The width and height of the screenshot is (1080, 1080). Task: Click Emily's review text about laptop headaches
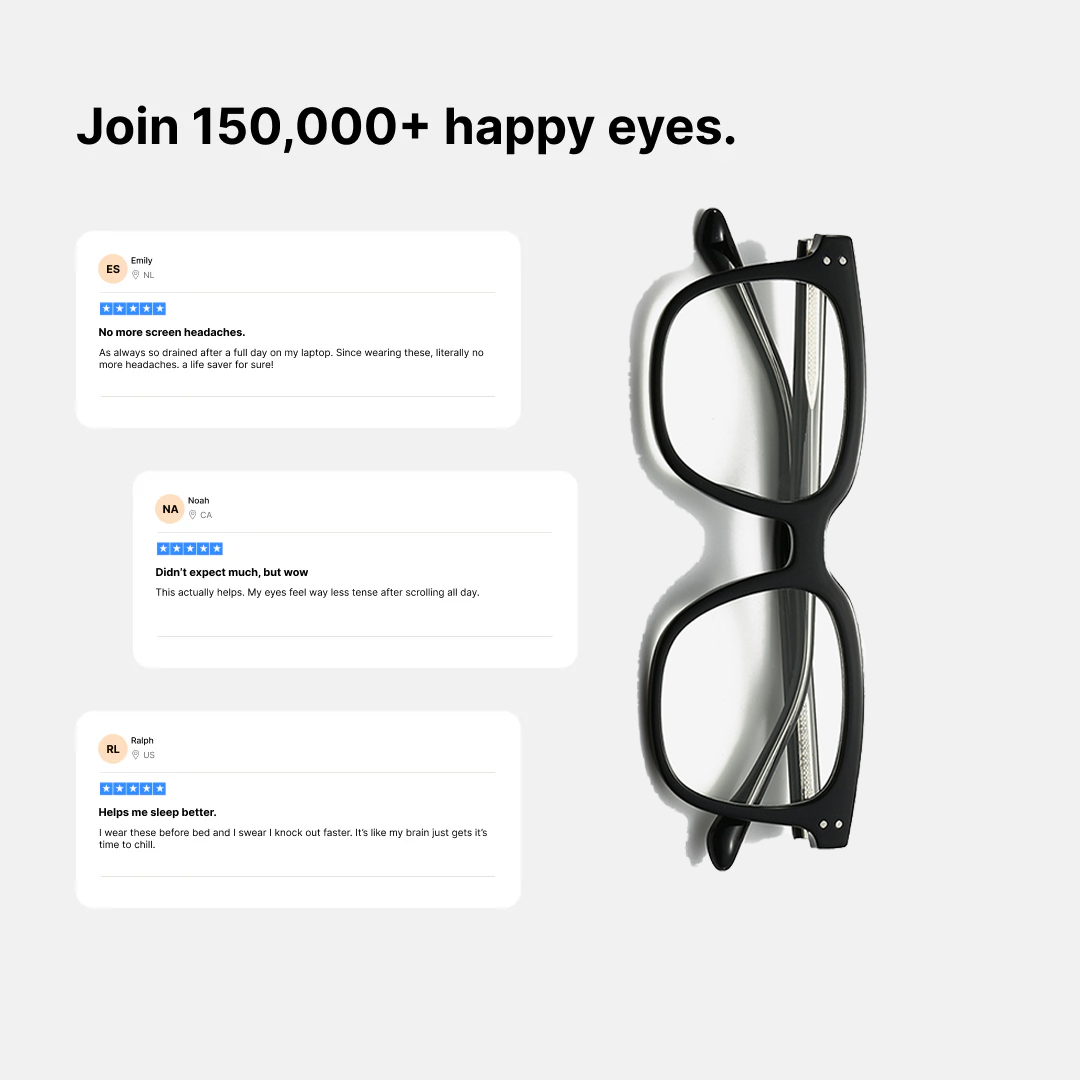[x=291, y=358]
